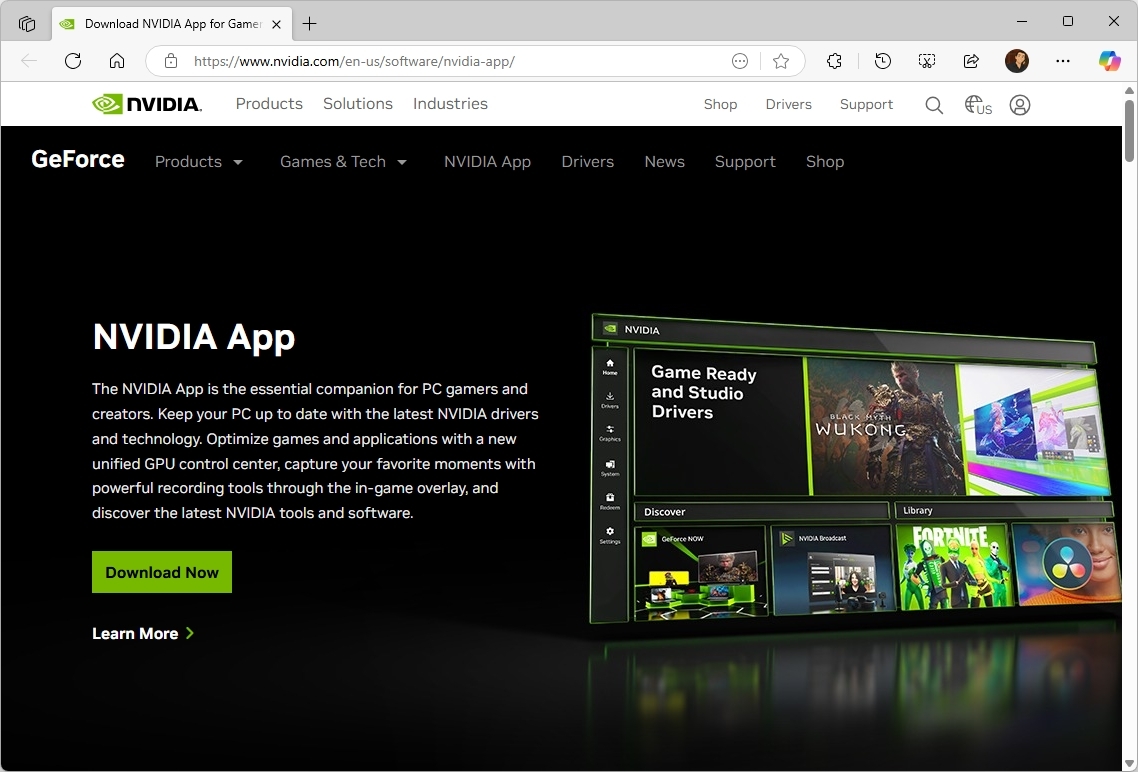Add this page to favorites star
1138x772 pixels.
[781, 61]
